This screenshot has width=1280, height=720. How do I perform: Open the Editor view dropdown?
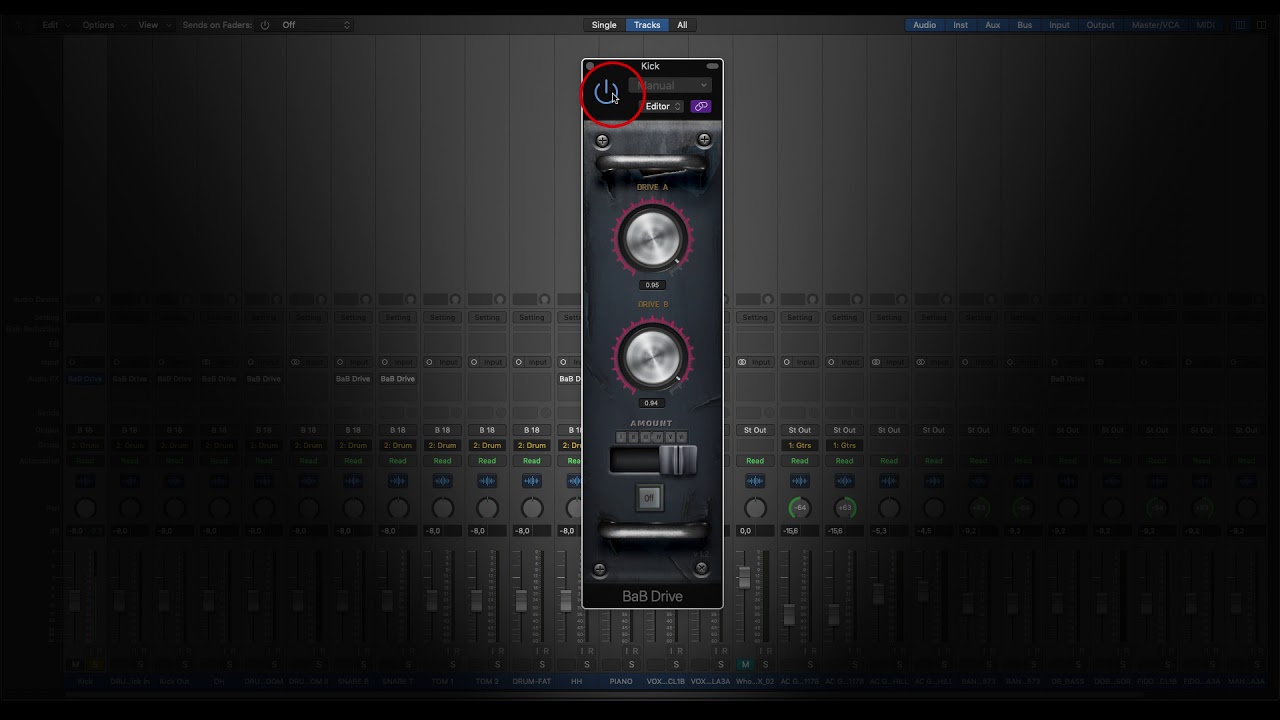coord(663,106)
